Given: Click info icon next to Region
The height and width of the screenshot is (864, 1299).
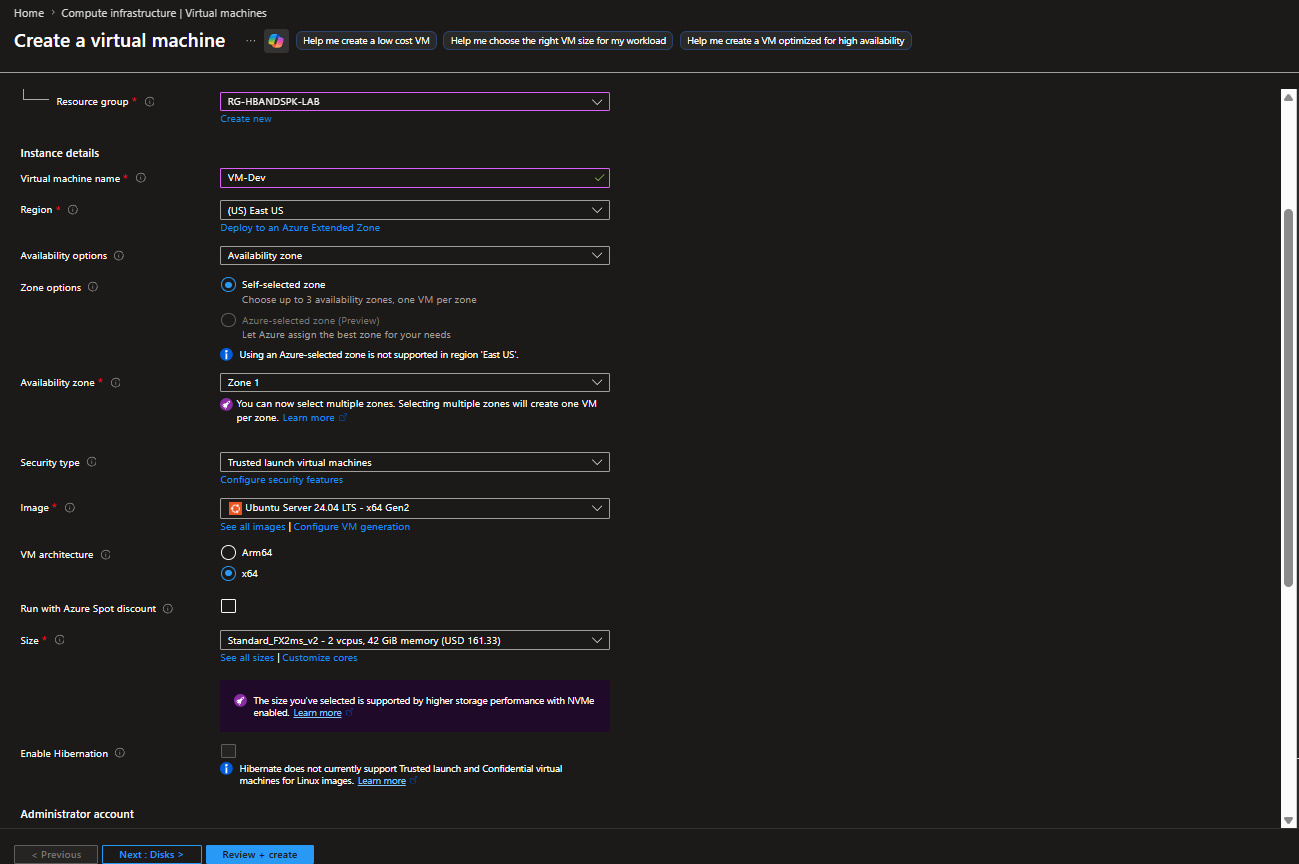Looking at the screenshot, I should pyautogui.click(x=73, y=210).
